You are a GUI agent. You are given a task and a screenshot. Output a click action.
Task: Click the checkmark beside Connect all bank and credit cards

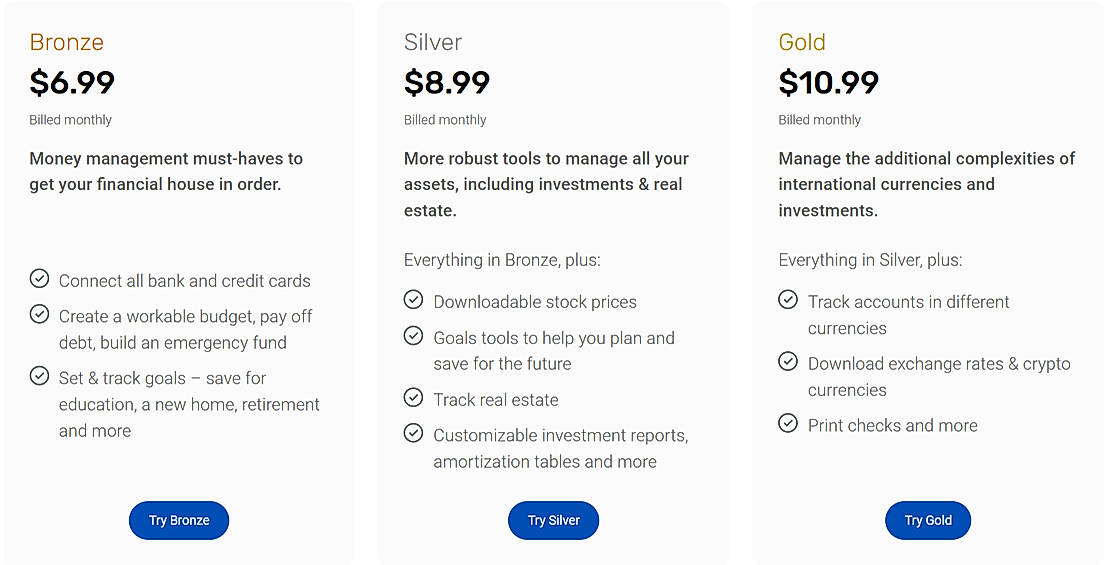[x=39, y=278]
